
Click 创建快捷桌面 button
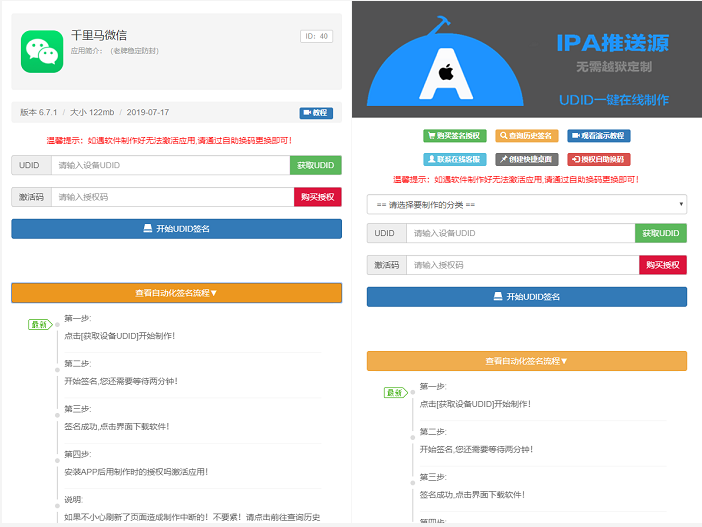click(527, 159)
